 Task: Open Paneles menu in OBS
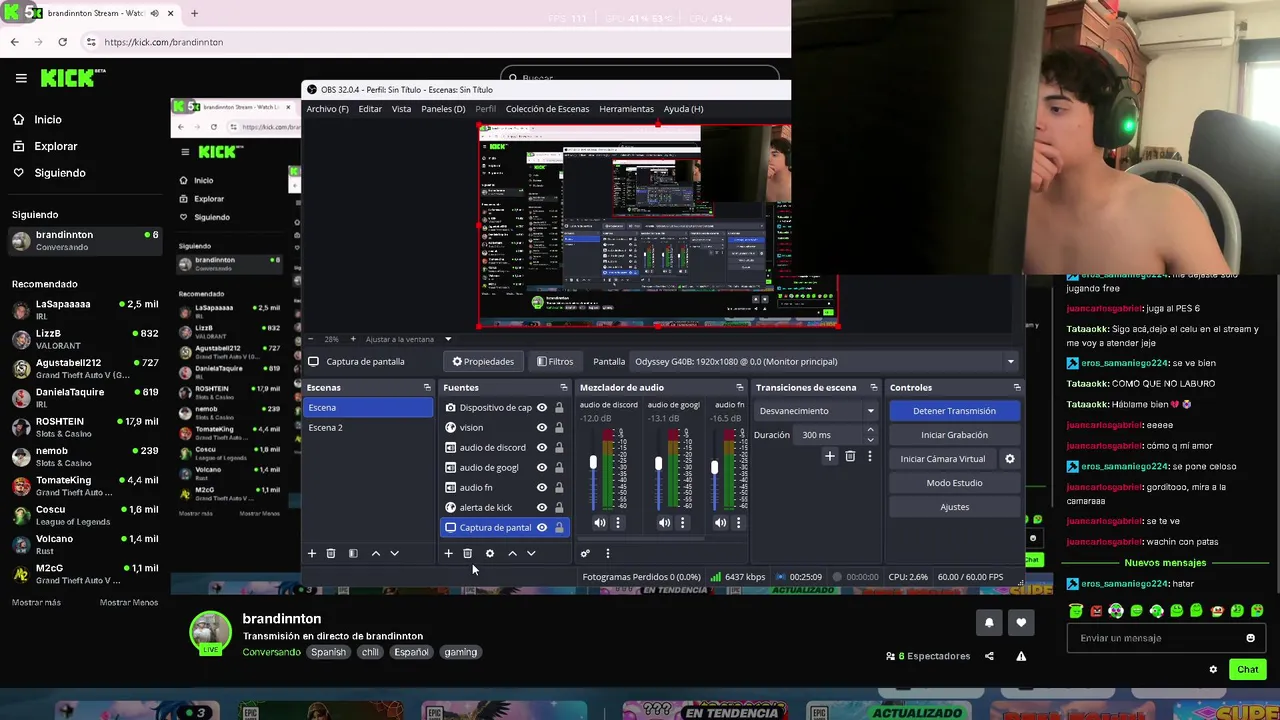(443, 109)
